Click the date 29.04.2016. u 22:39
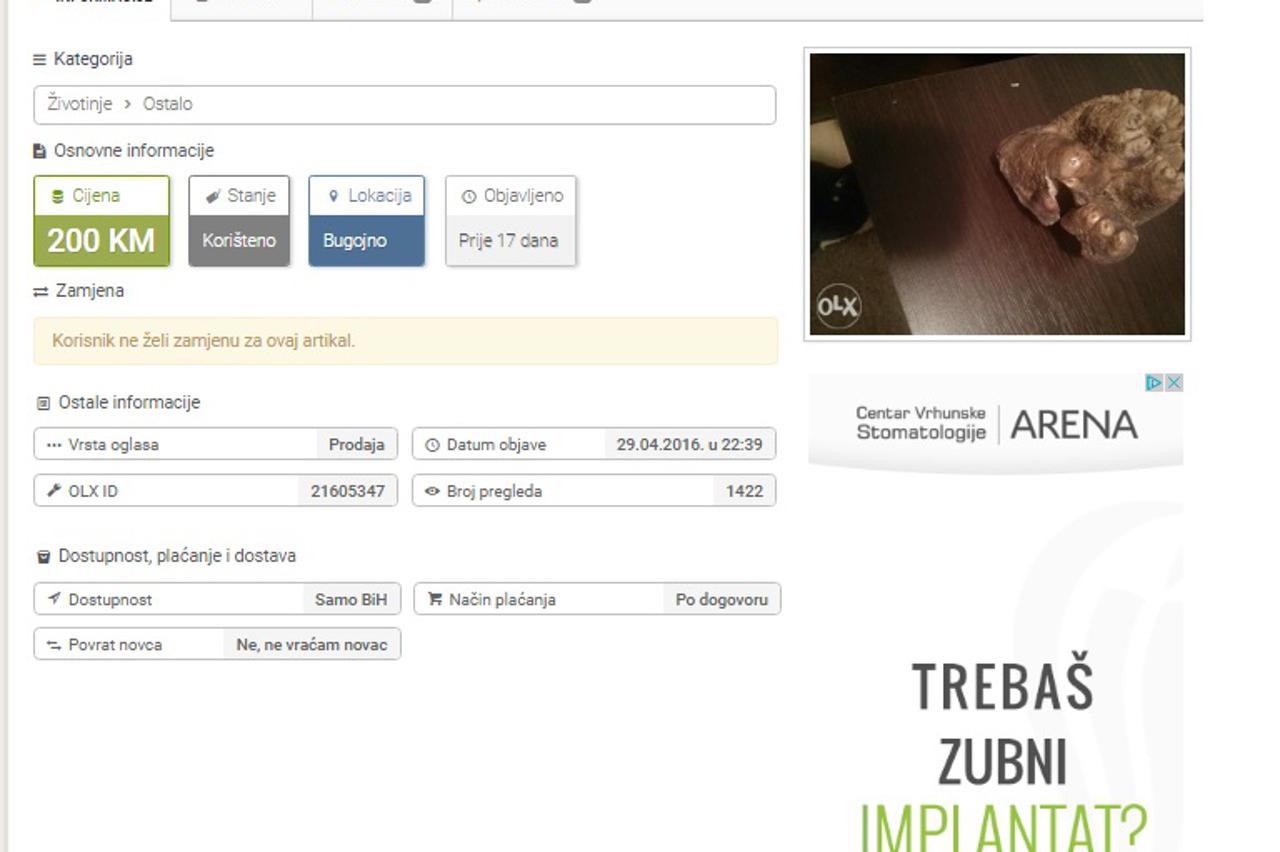Screen dimensions: 1280x852 click(690, 445)
